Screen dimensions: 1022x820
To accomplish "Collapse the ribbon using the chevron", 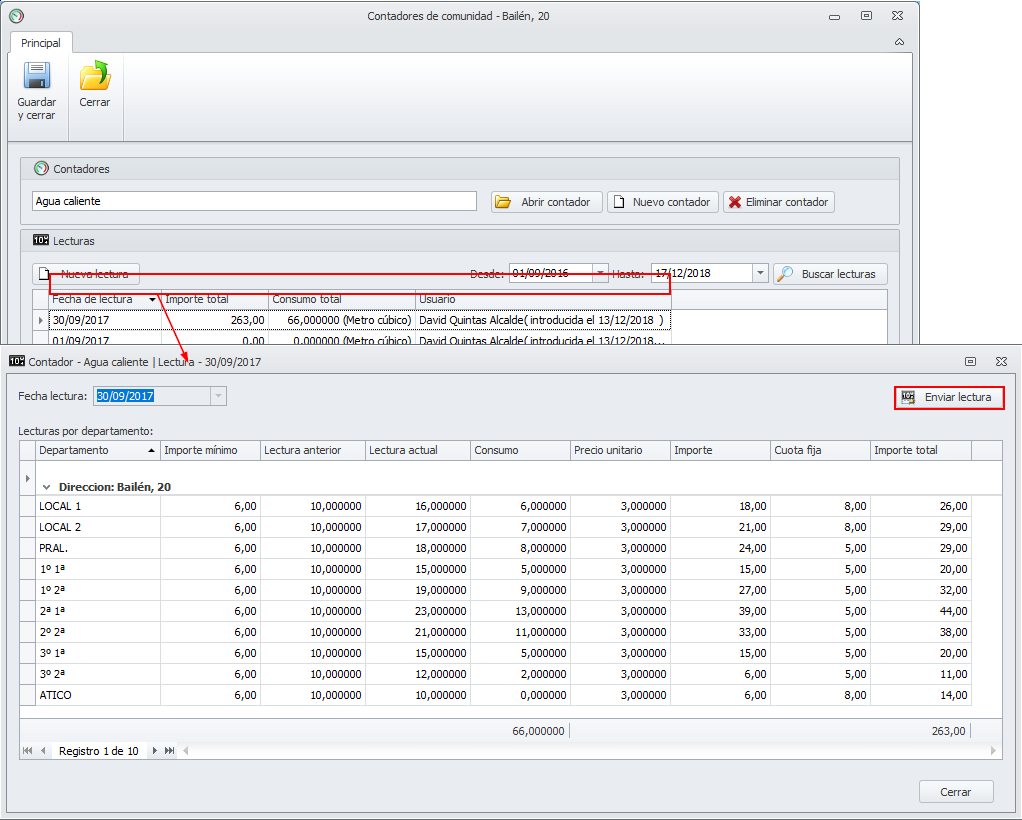I will point(899,42).
